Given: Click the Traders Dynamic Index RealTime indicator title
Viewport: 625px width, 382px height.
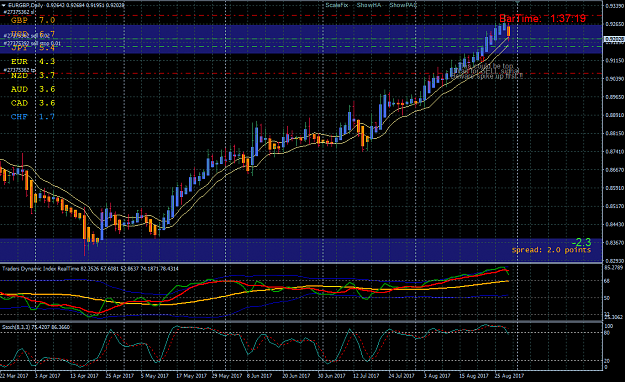Looking at the screenshot, I should click(90, 269).
